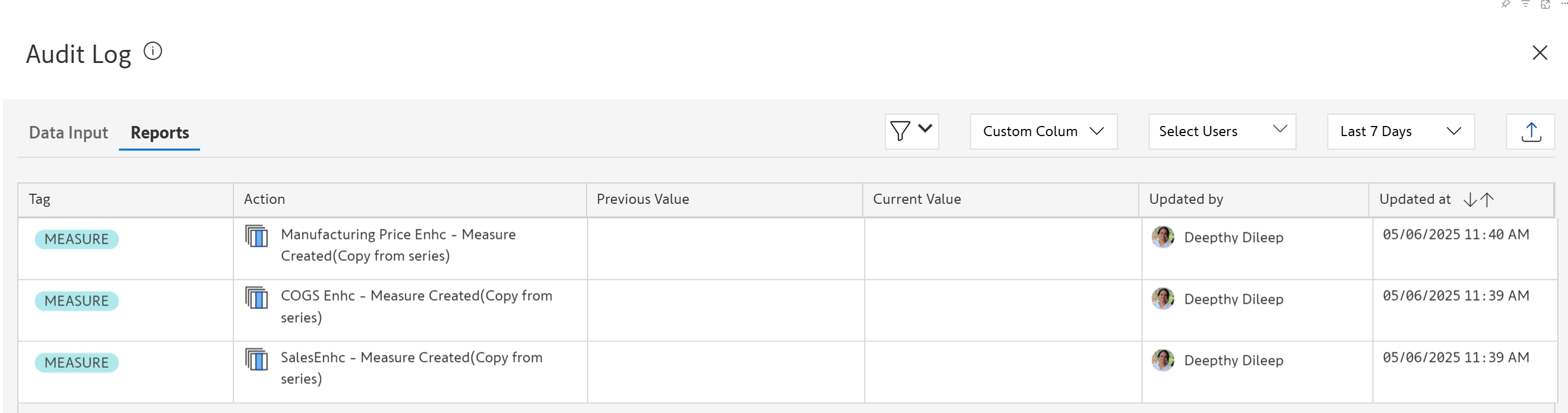Image resolution: width=1568 pixels, height=413 pixels.
Task: Click Deepthy Dileep avatar in first row
Action: point(1162,237)
